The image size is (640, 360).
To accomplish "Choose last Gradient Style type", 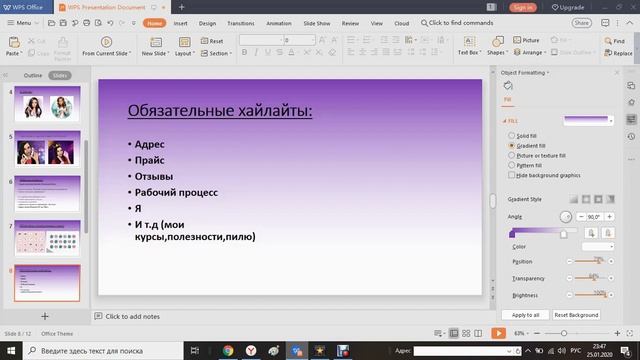I will pyautogui.click(x=610, y=199).
